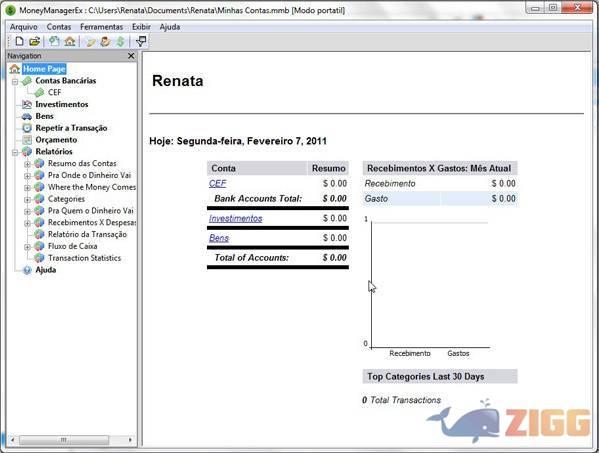This screenshot has height=453, width=599.
Task: Click the Contas Bancárias money icon
Action: 27,81
